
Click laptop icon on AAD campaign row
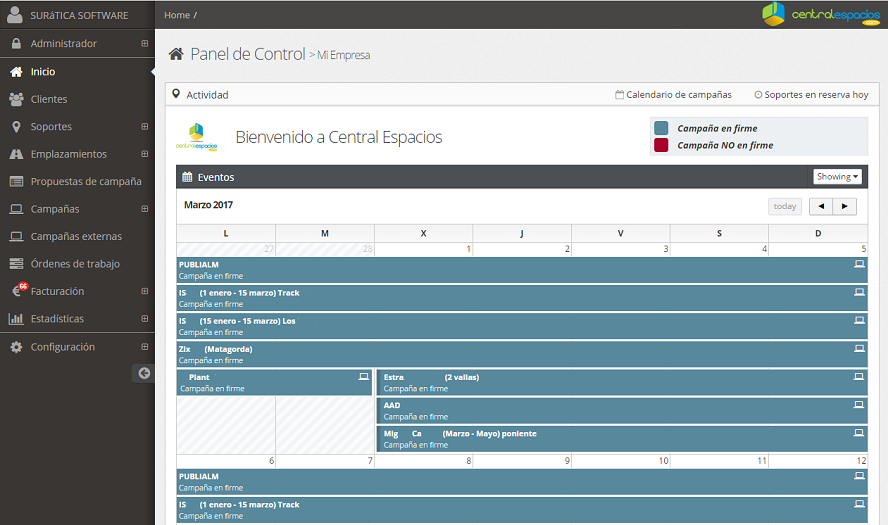pos(859,405)
